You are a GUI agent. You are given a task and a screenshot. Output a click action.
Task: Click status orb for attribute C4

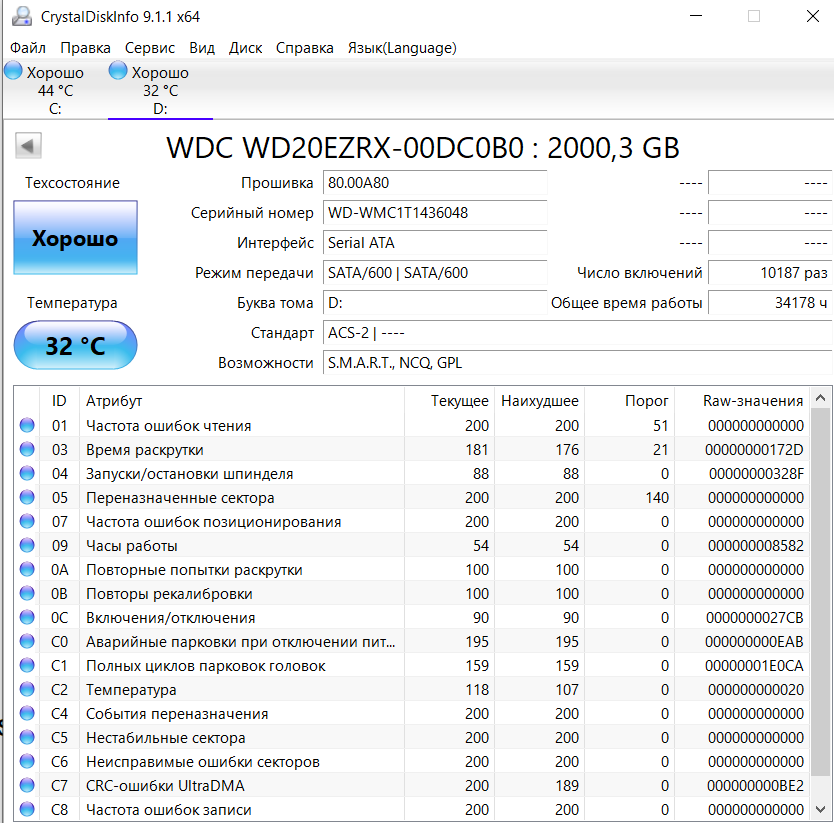[27, 713]
